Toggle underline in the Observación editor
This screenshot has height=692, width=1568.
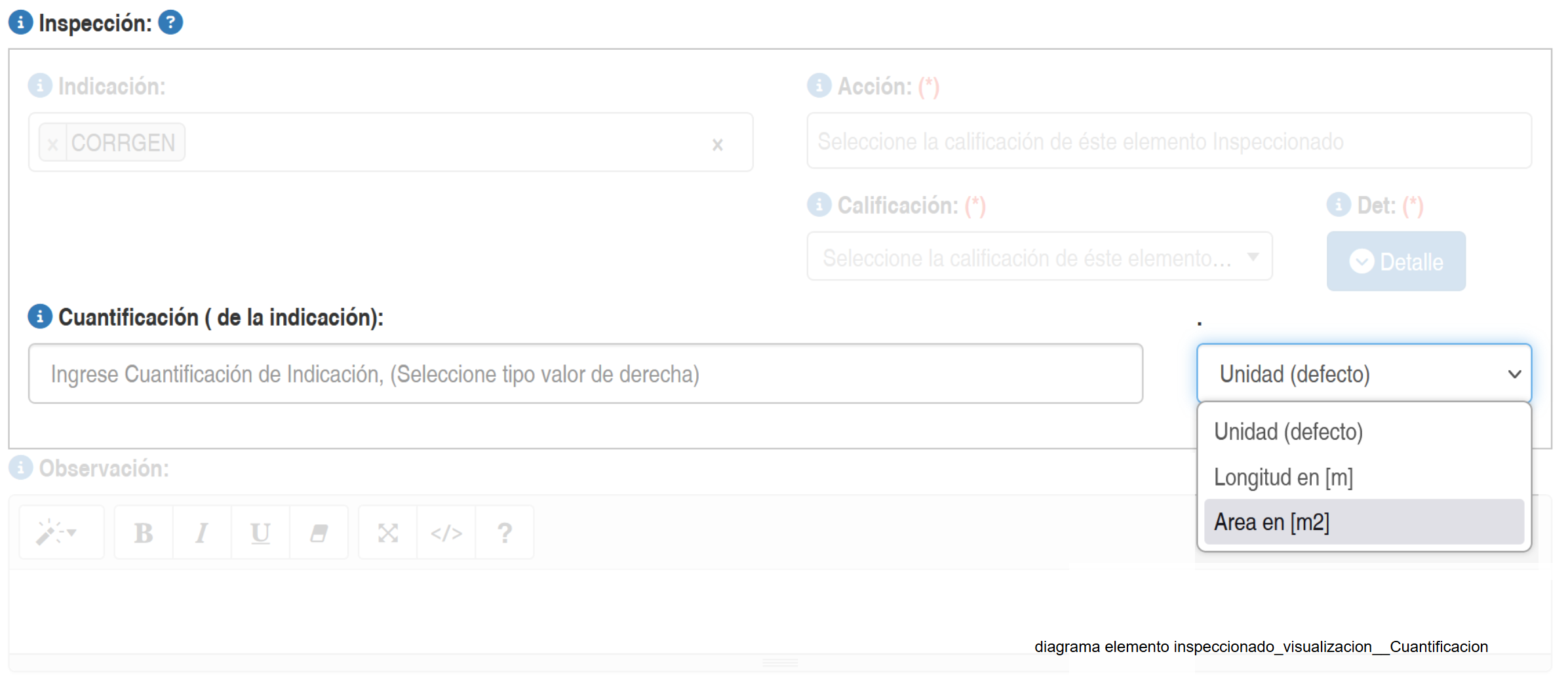point(260,533)
